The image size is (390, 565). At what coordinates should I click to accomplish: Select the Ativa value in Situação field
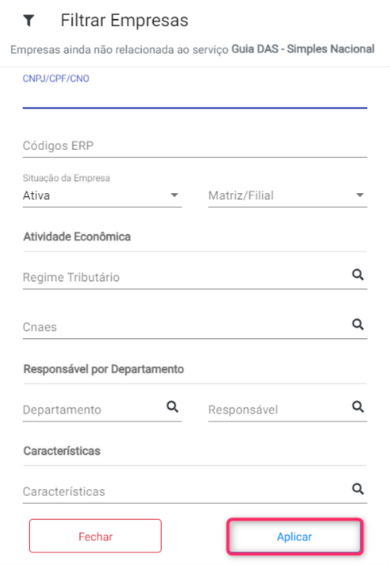point(36,196)
